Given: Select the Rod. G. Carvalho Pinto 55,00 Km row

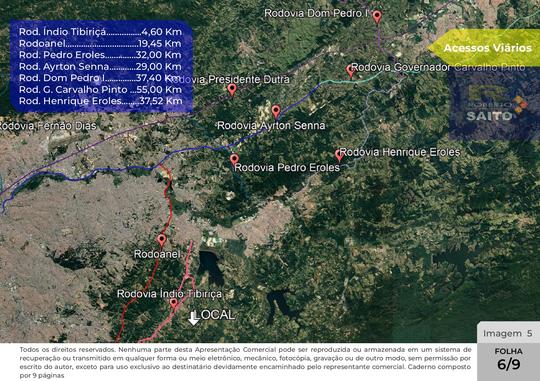Looking at the screenshot, I should click(100, 90).
